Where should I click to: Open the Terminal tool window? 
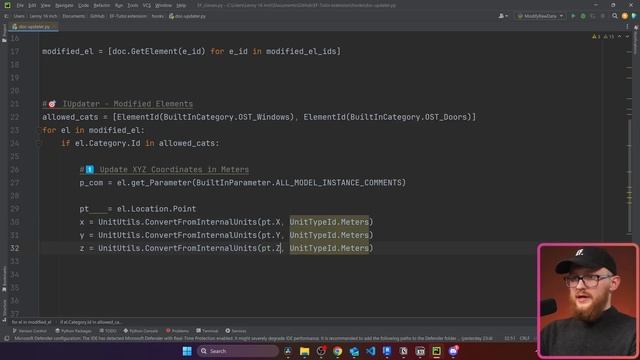(207, 331)
